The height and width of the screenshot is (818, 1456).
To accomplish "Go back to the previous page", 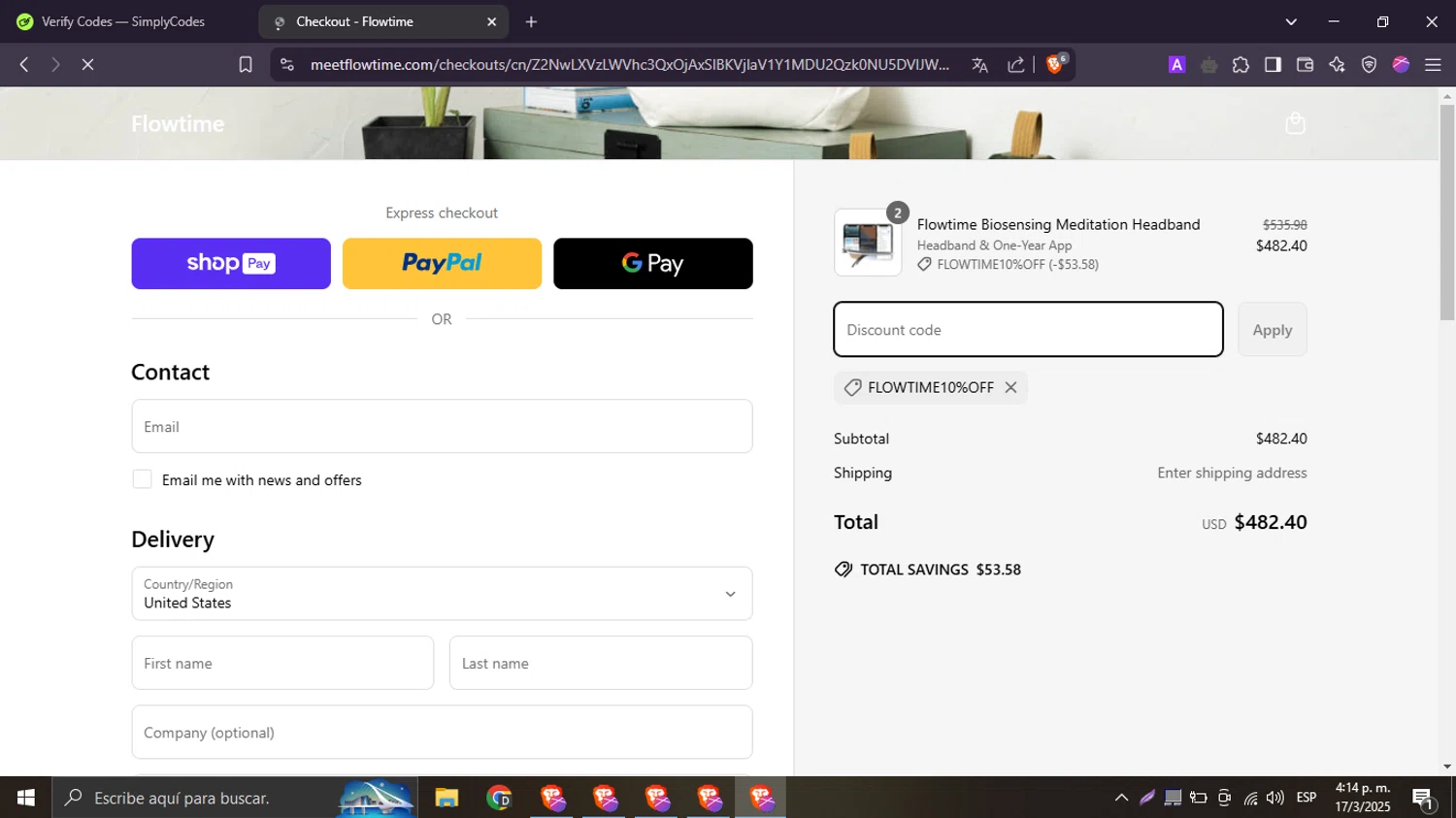I will click(24, 64).
